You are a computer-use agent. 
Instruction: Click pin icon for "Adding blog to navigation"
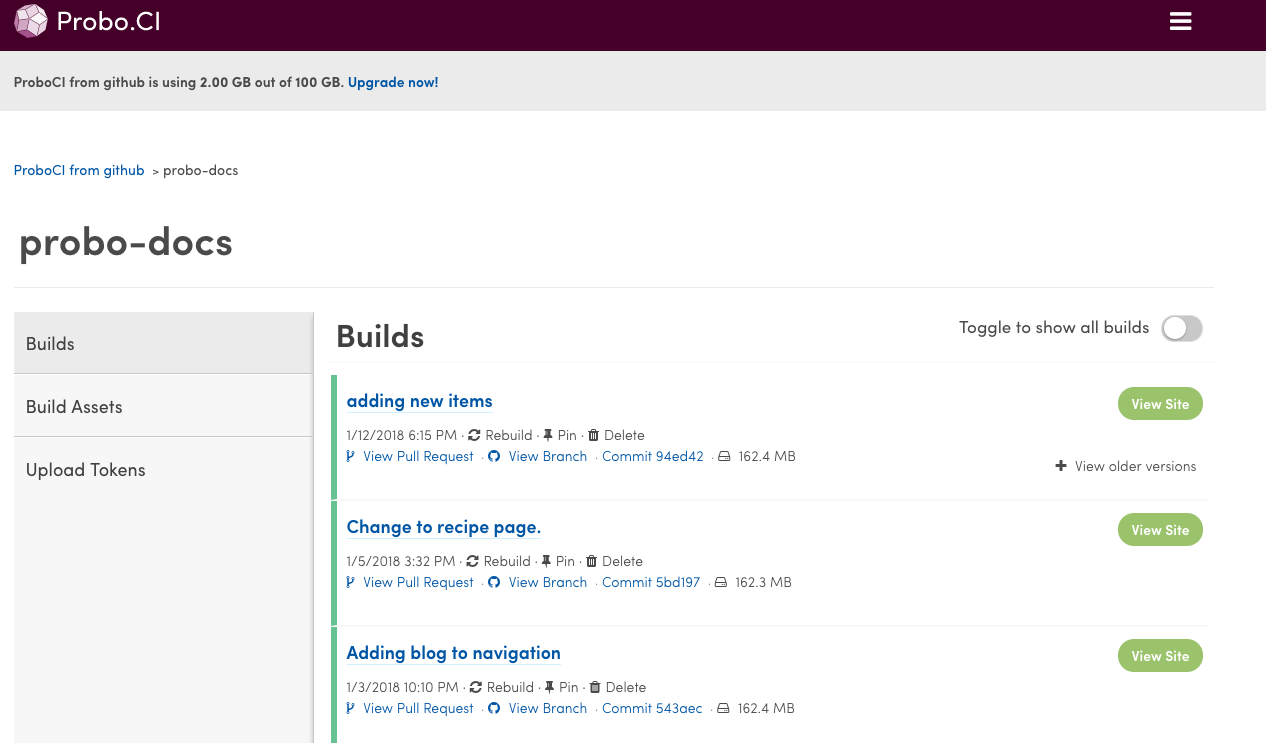pyautogui.click(x=549, y=687)
